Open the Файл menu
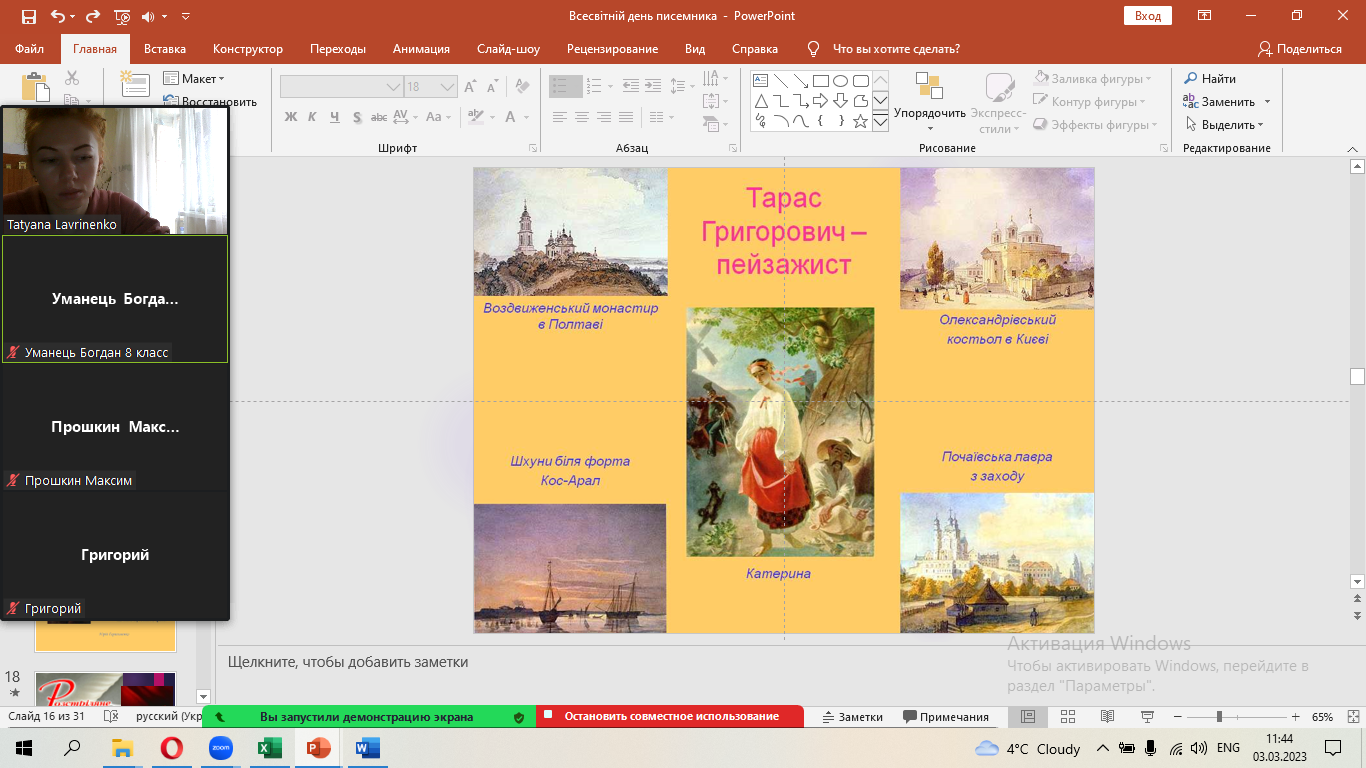The image size is (1366, 768). 30,49
